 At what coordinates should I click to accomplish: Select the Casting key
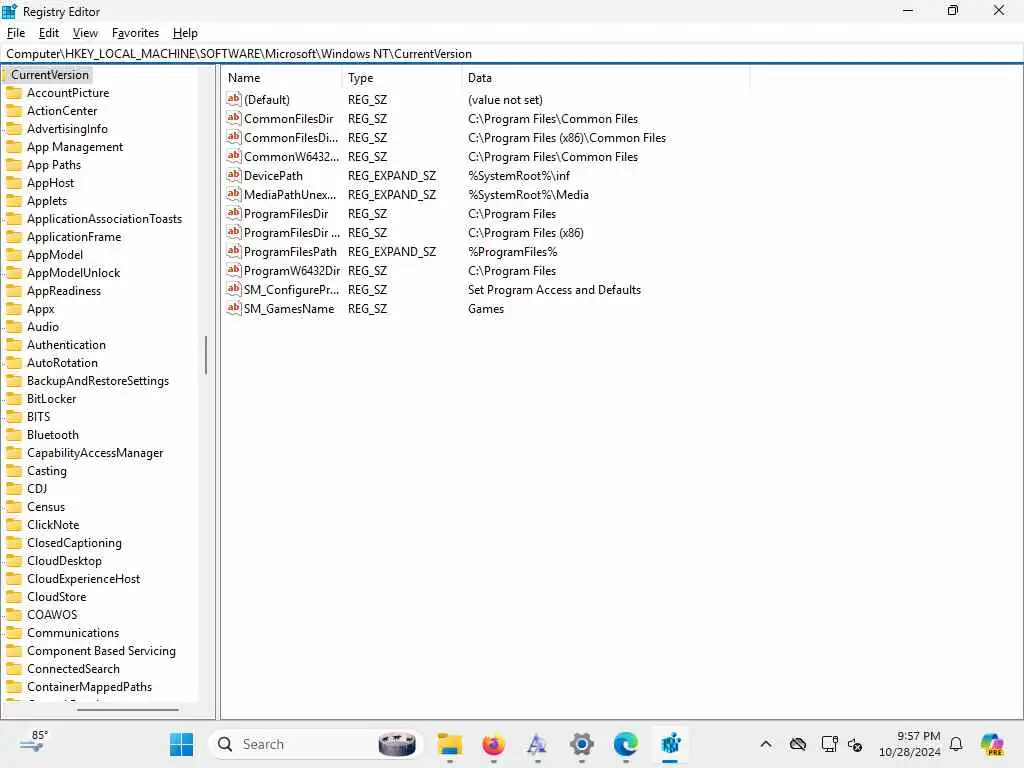tap(46, 471)
